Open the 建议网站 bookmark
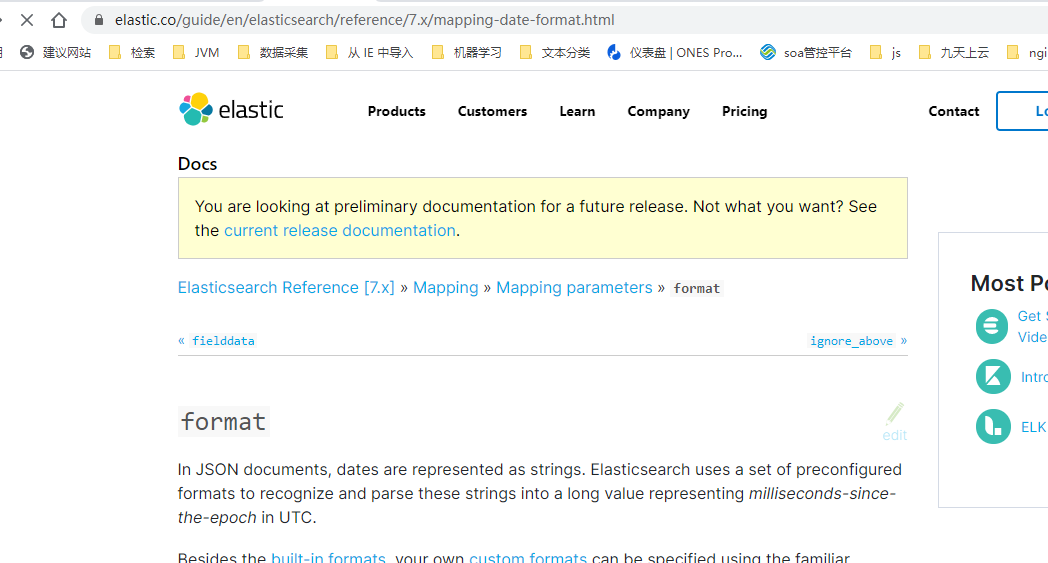 click(x=55, y=52)
